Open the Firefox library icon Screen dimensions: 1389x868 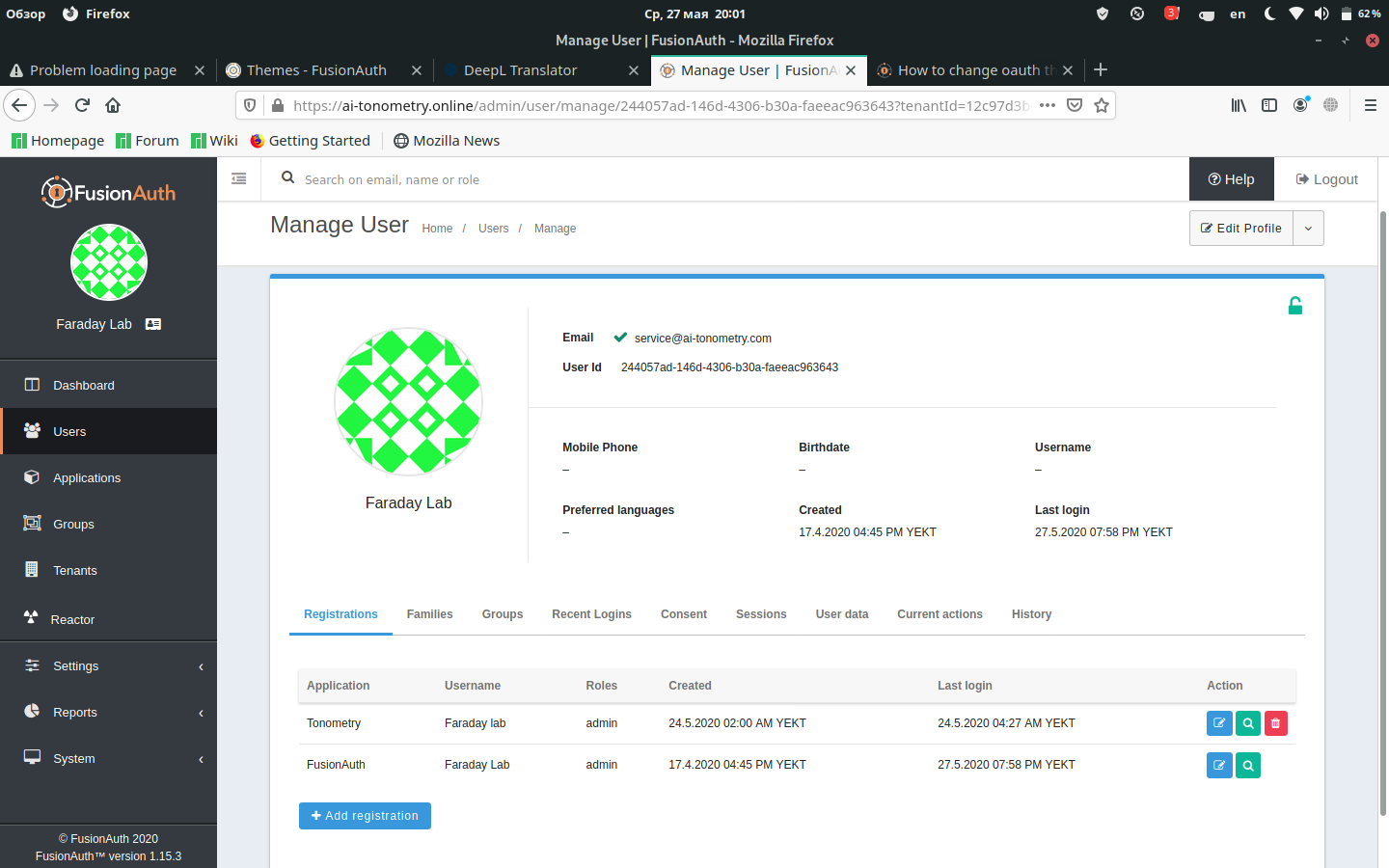[x=1239, y=105]
